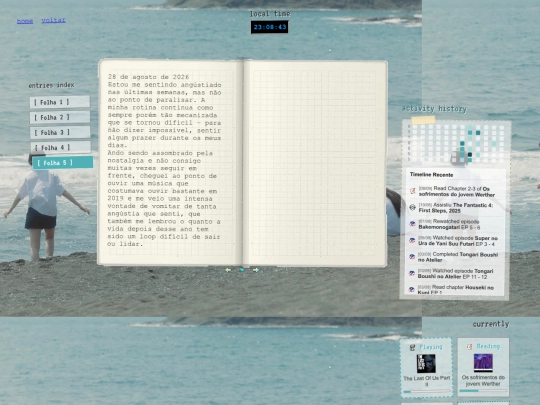
Task: Click the Werther reading progress bar
Action: (483, 391)
